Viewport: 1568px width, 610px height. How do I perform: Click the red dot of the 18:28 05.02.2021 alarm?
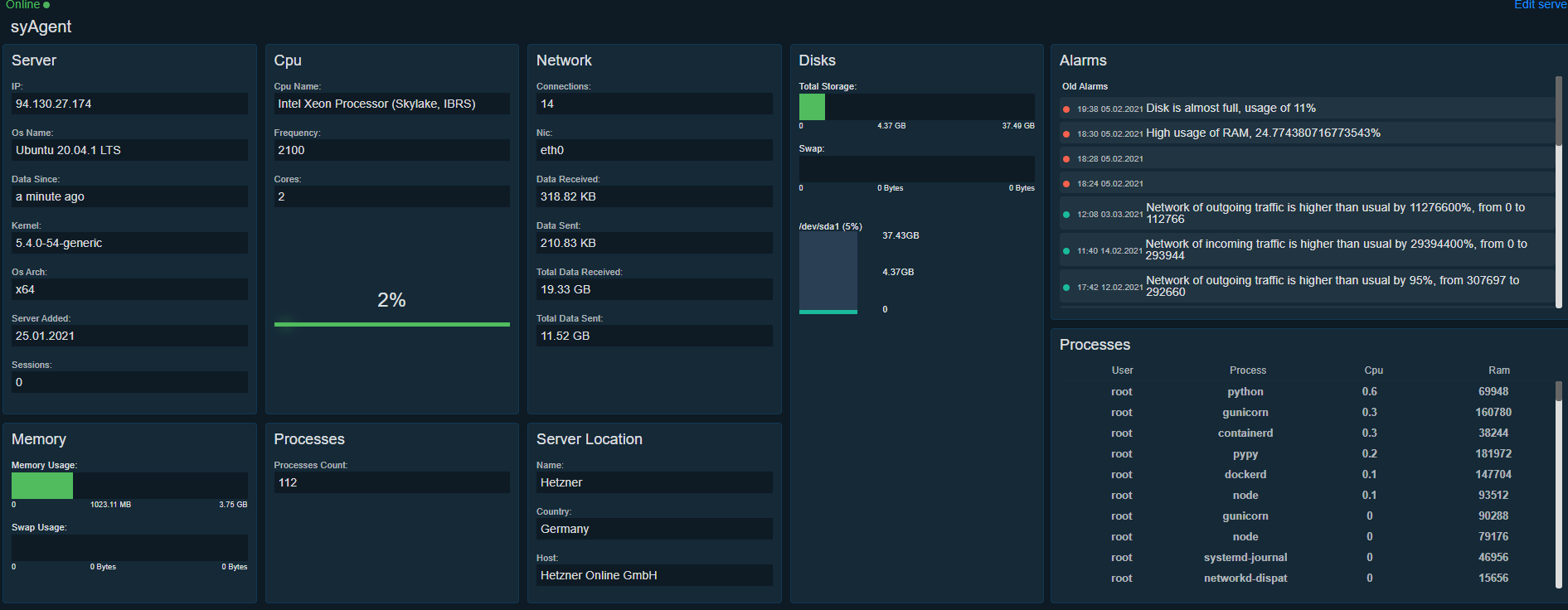[x=1066, y=159]
